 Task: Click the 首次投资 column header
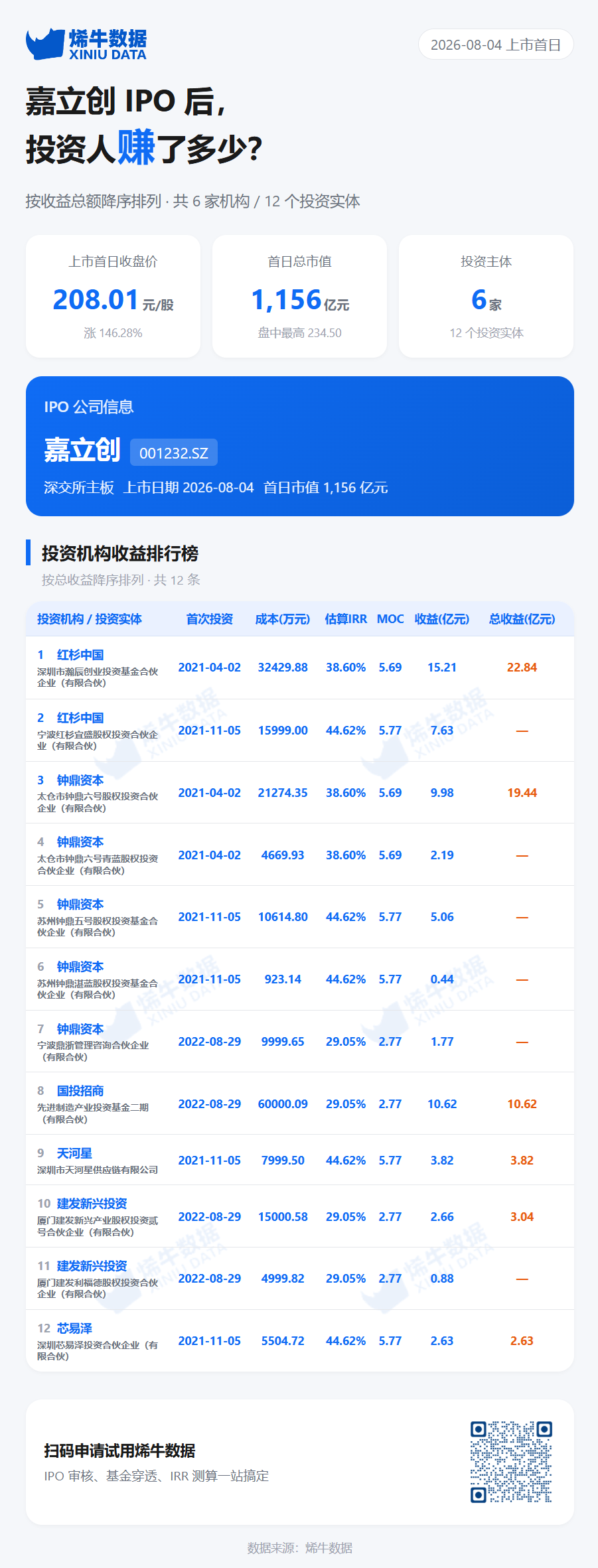click(210, 618)
